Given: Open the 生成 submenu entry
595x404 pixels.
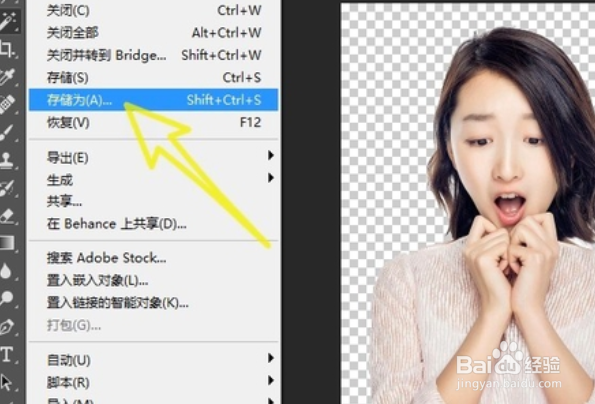Looking at the screenshot, I should pos(154,179).
